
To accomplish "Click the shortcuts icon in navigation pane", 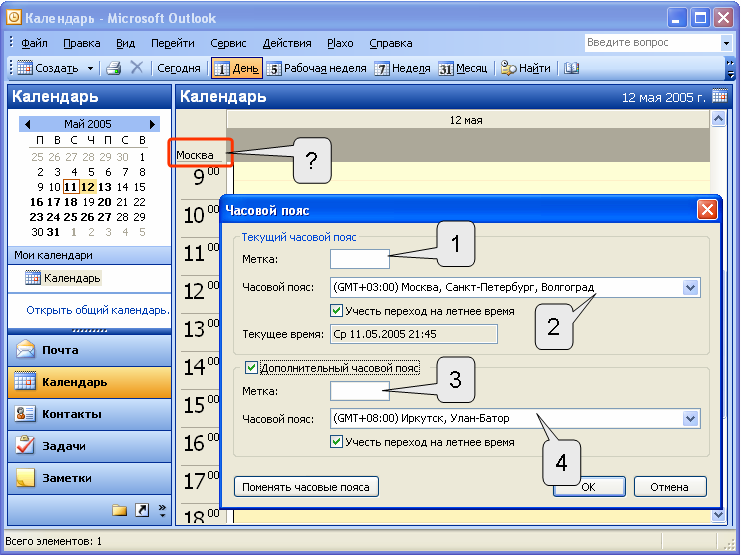I will tap(142, 510).
